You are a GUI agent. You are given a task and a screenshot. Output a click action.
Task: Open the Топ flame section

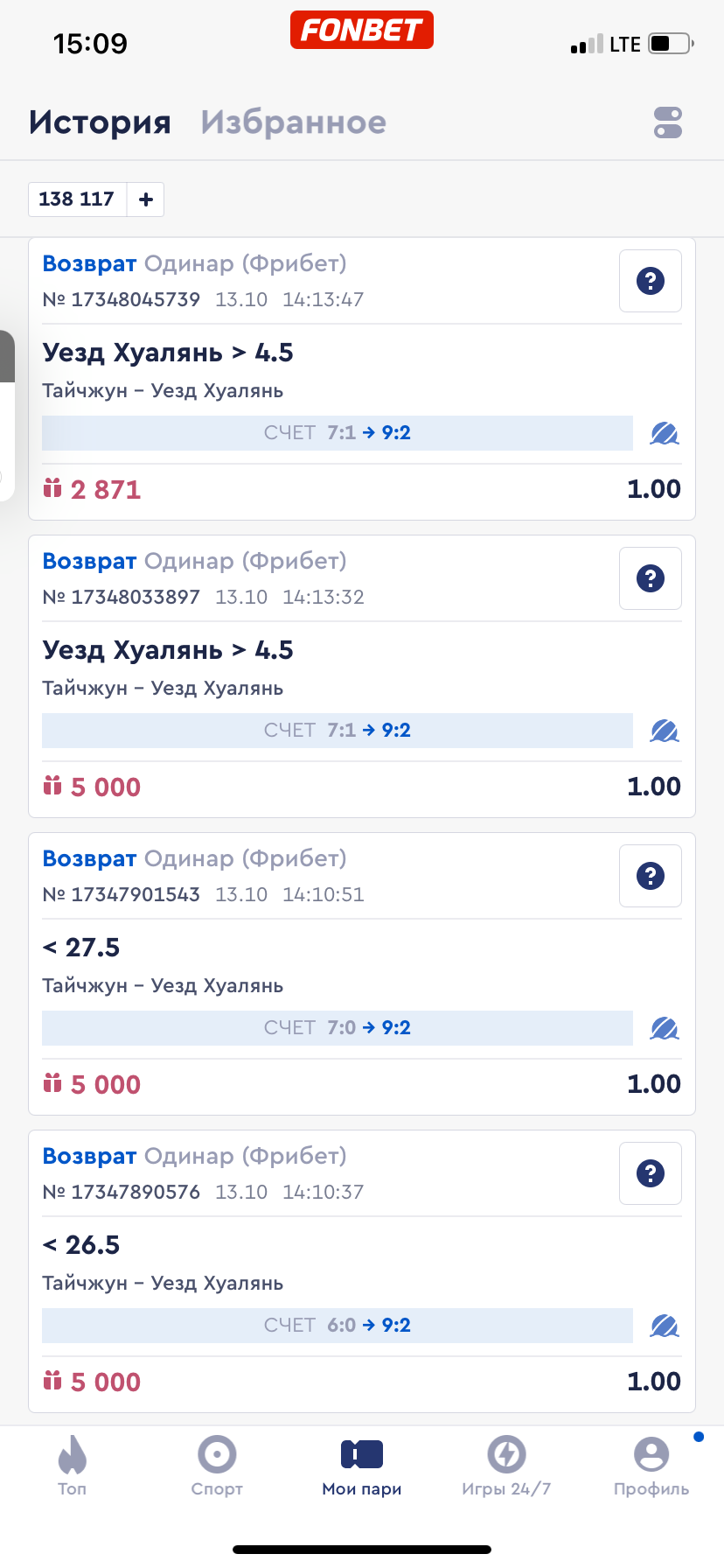tap(73, 1465)
